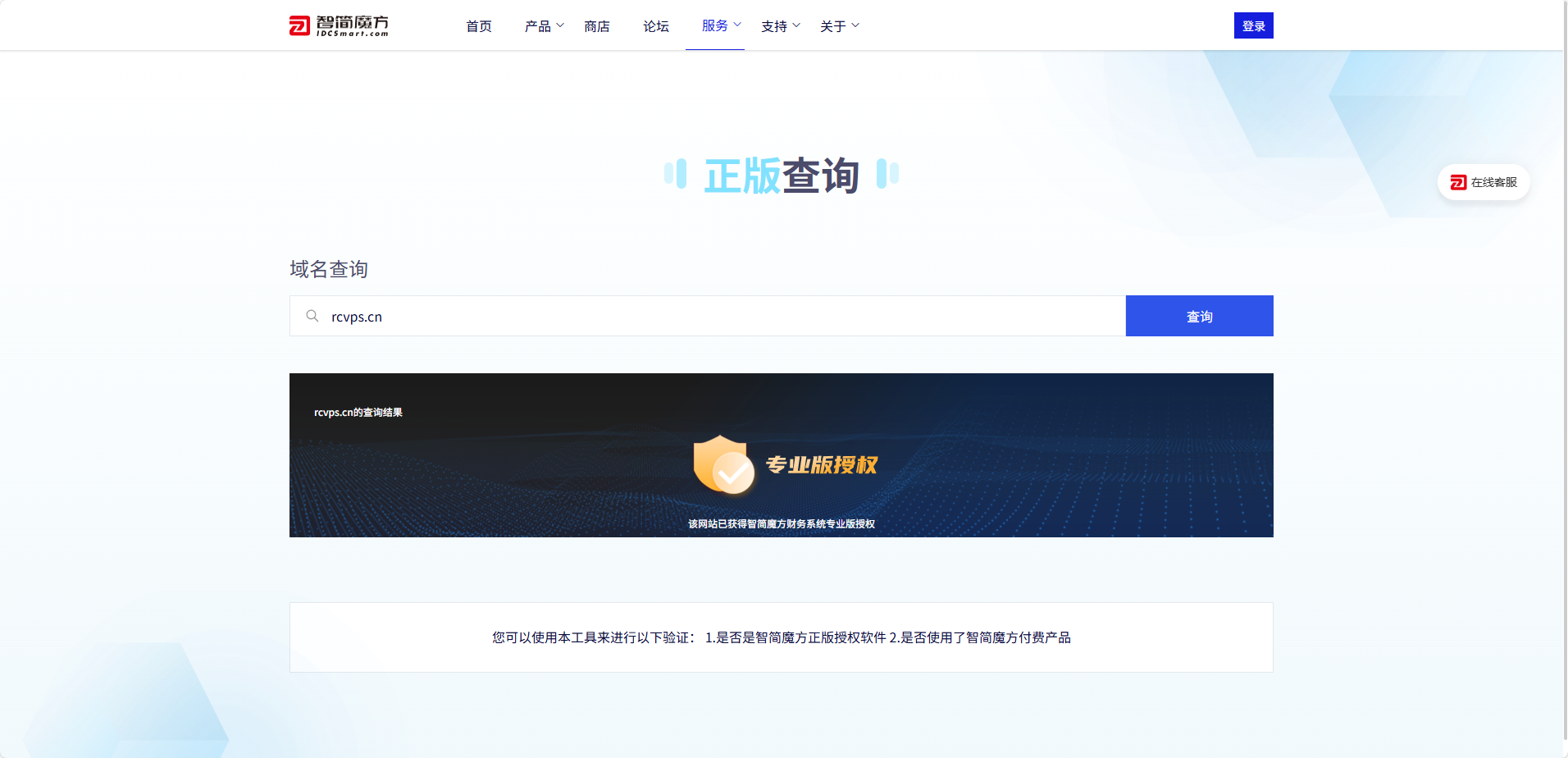Click the rcvps.cn查询结果 label
Image resolution: width=1568 pixels, height=758 pixels.
358,413
